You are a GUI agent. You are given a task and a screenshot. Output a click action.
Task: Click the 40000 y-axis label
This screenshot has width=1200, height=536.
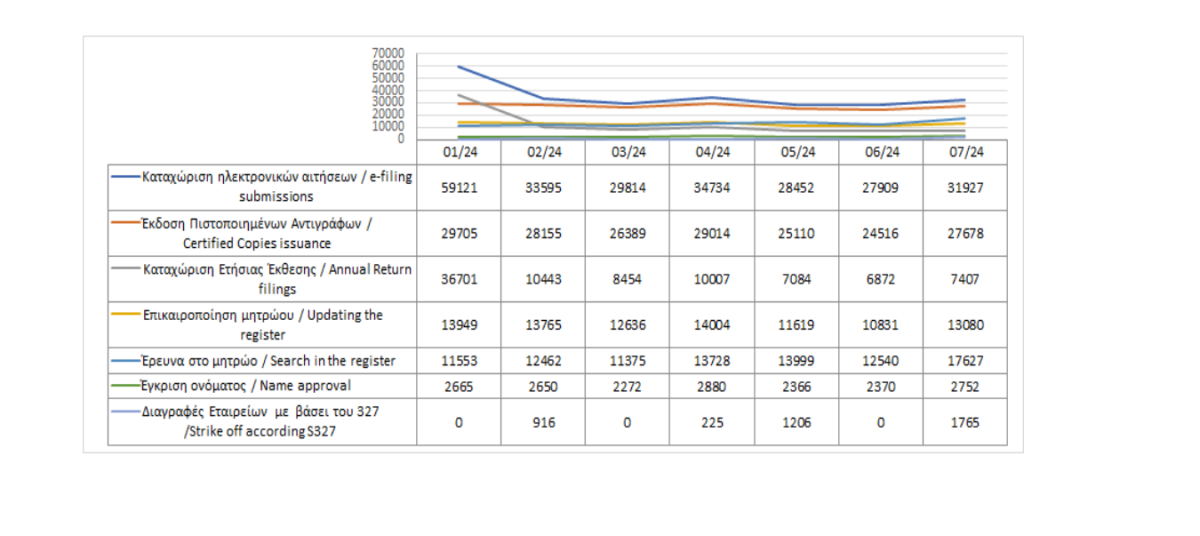[387, 90]
